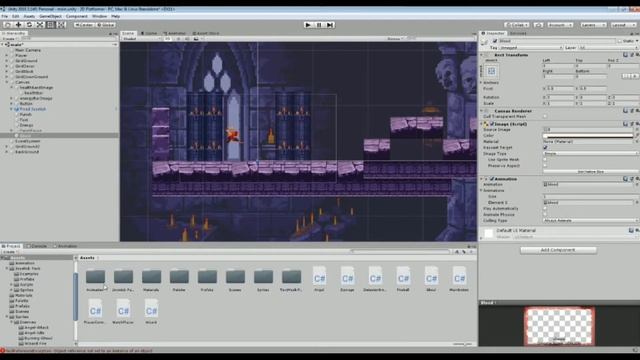
Task: Click the Step forward button
Action: click(330, 25)
